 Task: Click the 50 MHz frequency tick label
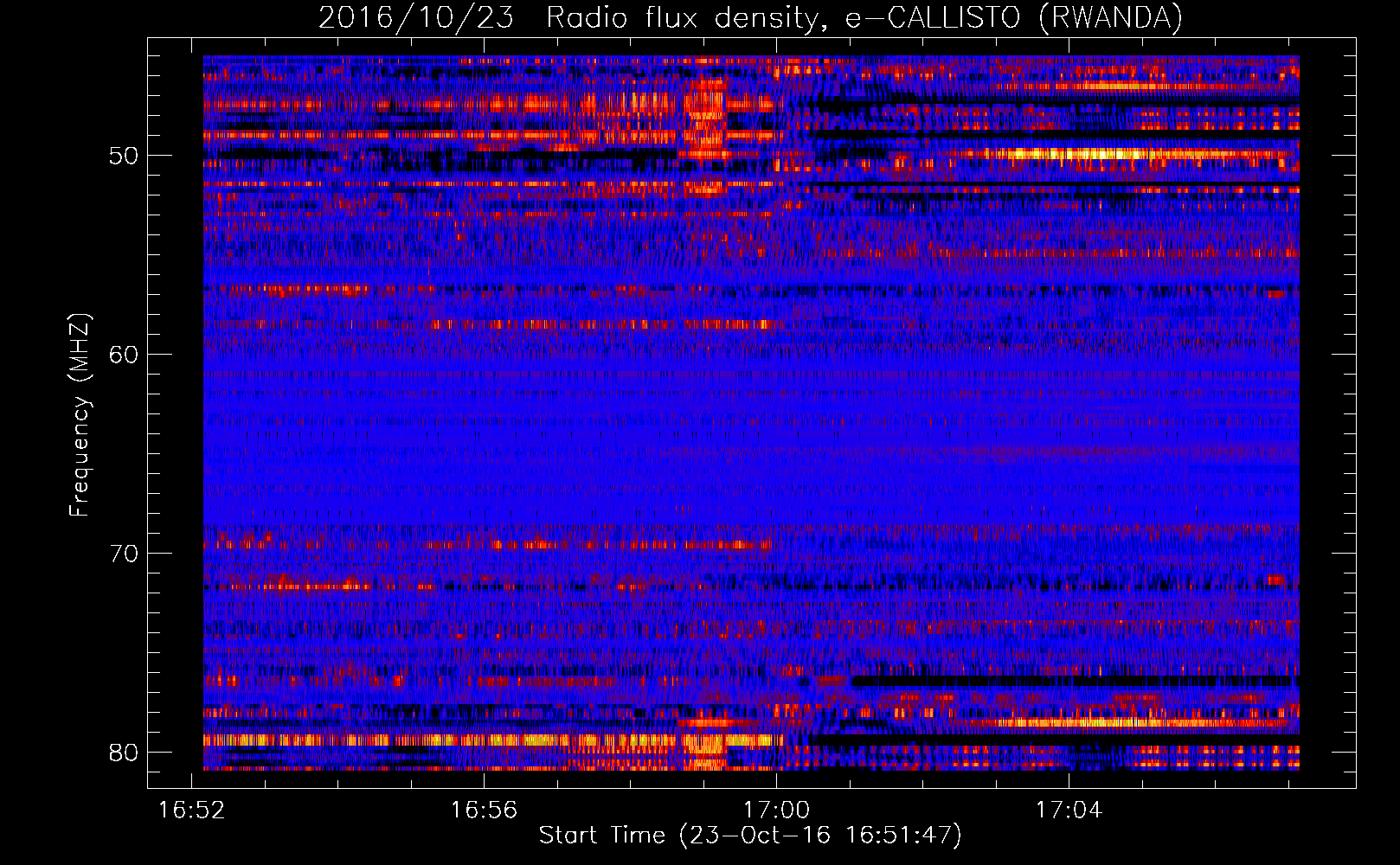[124, 157]
